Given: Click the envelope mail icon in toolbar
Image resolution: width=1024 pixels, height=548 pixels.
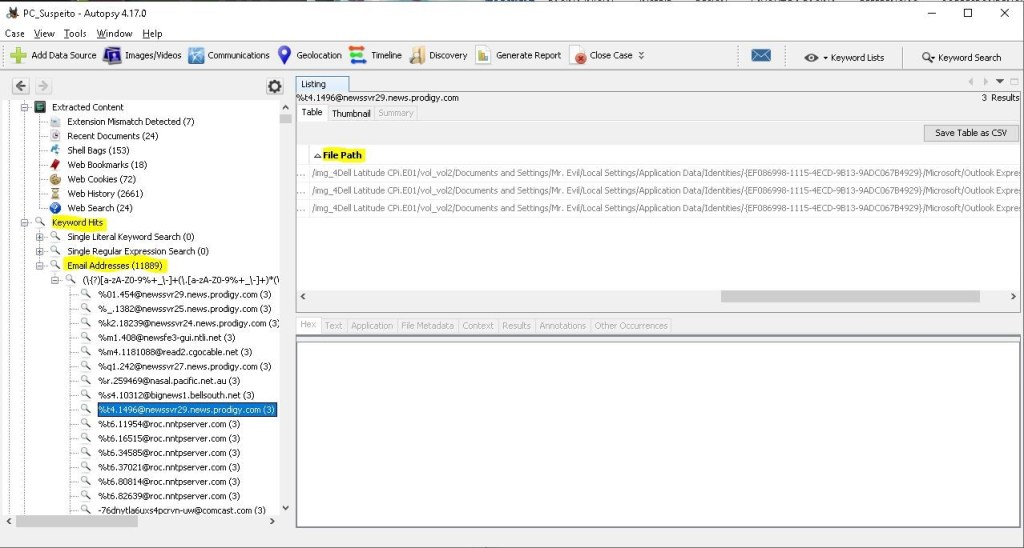Looking at the screenshot, I should click(x=761, y=57).
